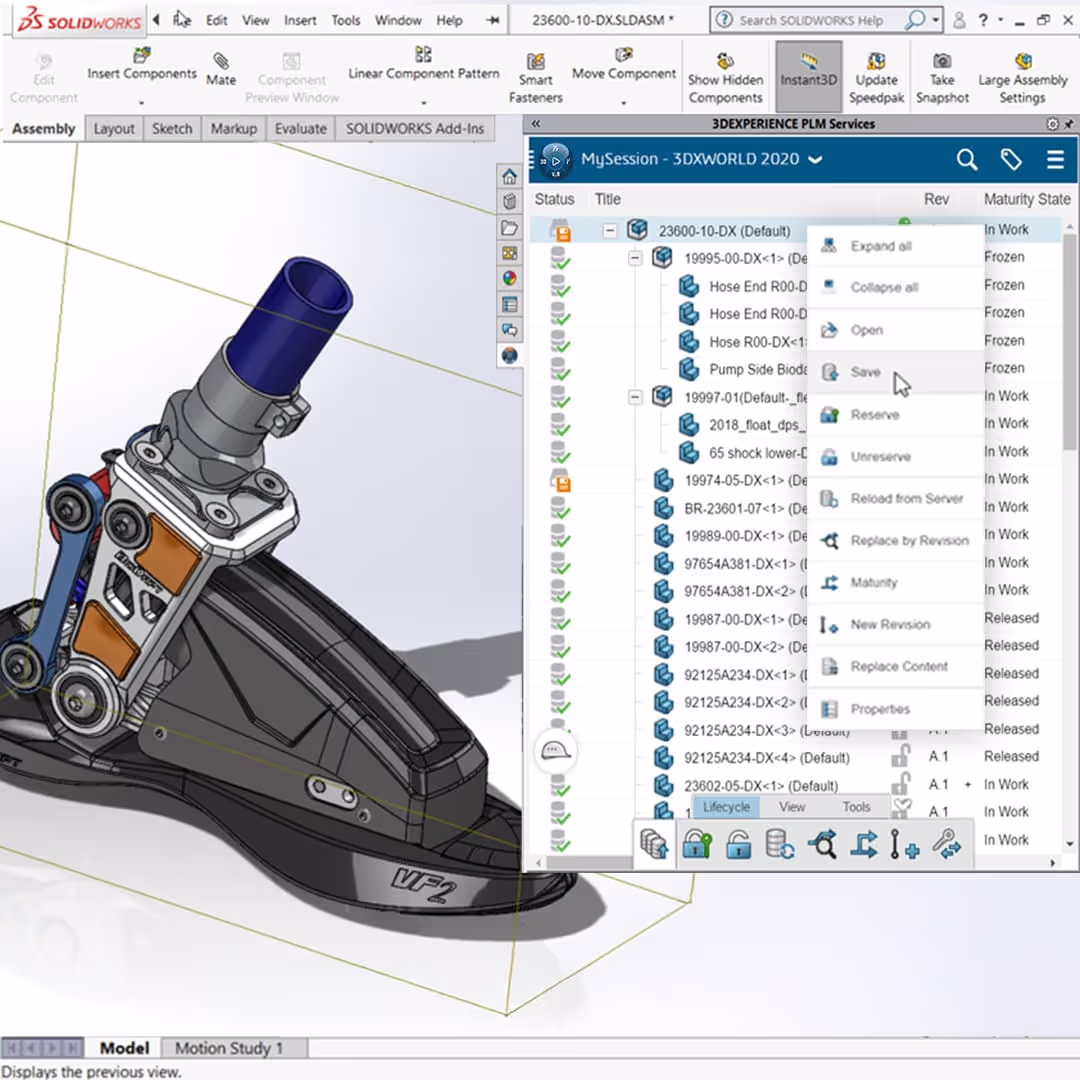Viewport: 1080px width, 1080px height.
Task: Collapse the 19995-00-DX<1> tree node
Action: (x=635, y=258)
